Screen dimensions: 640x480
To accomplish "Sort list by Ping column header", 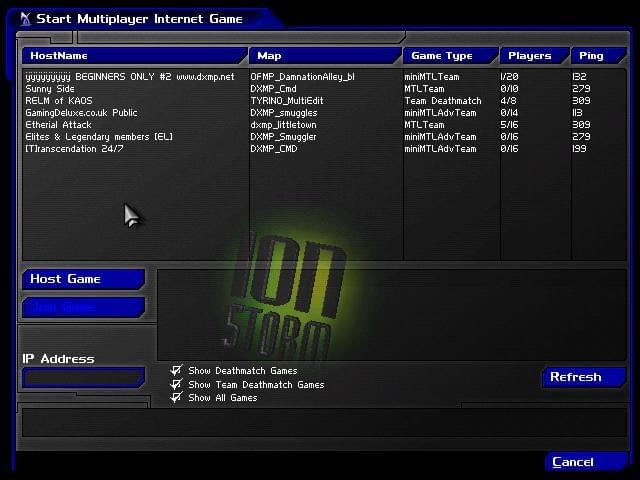I will [598, 56].
